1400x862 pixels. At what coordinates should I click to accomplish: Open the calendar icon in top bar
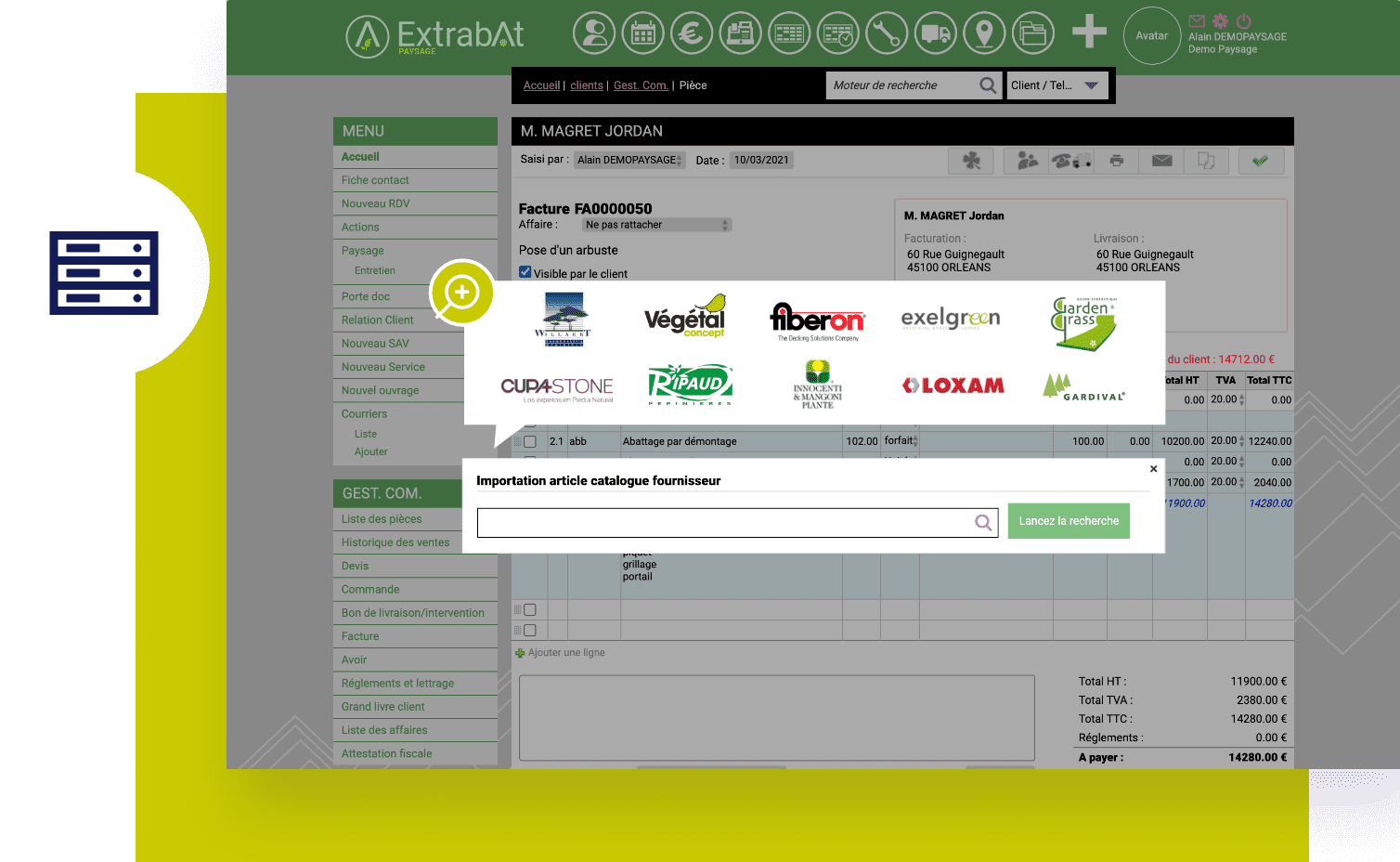(643, 33)
